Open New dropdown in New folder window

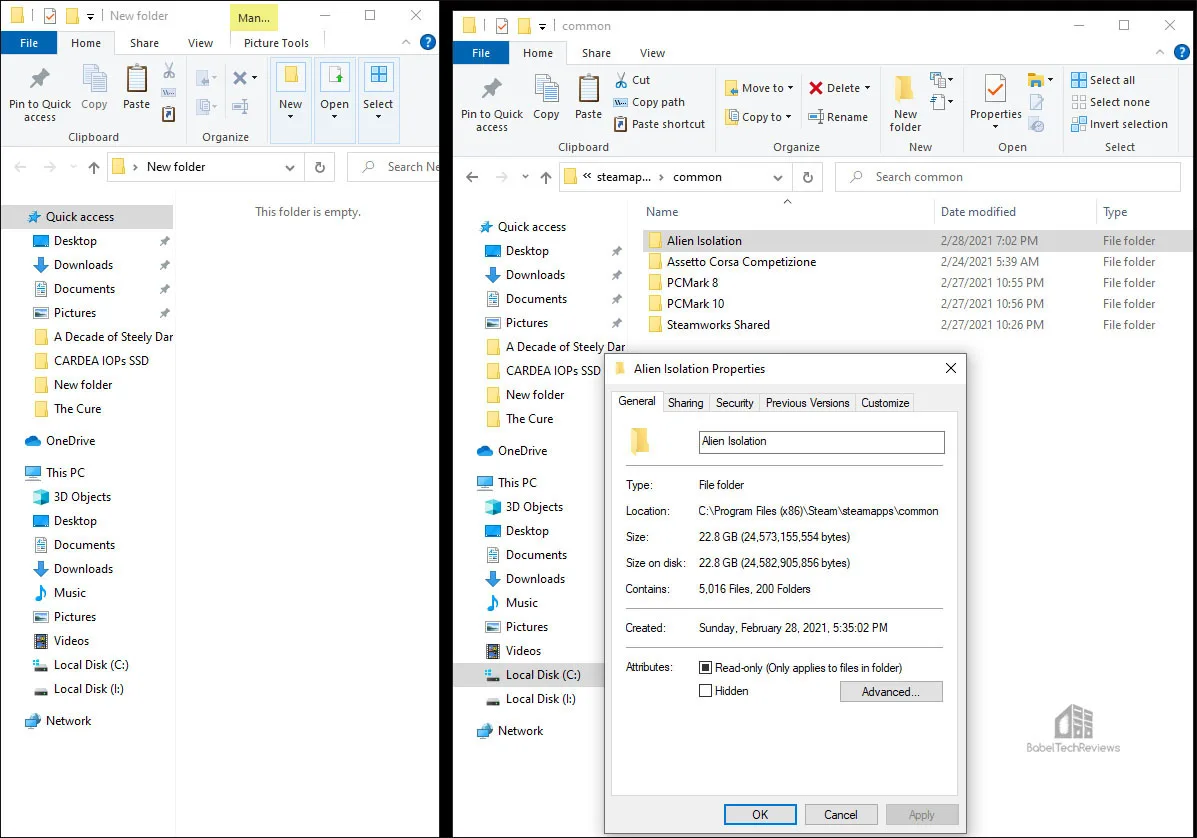click(290, 101)
